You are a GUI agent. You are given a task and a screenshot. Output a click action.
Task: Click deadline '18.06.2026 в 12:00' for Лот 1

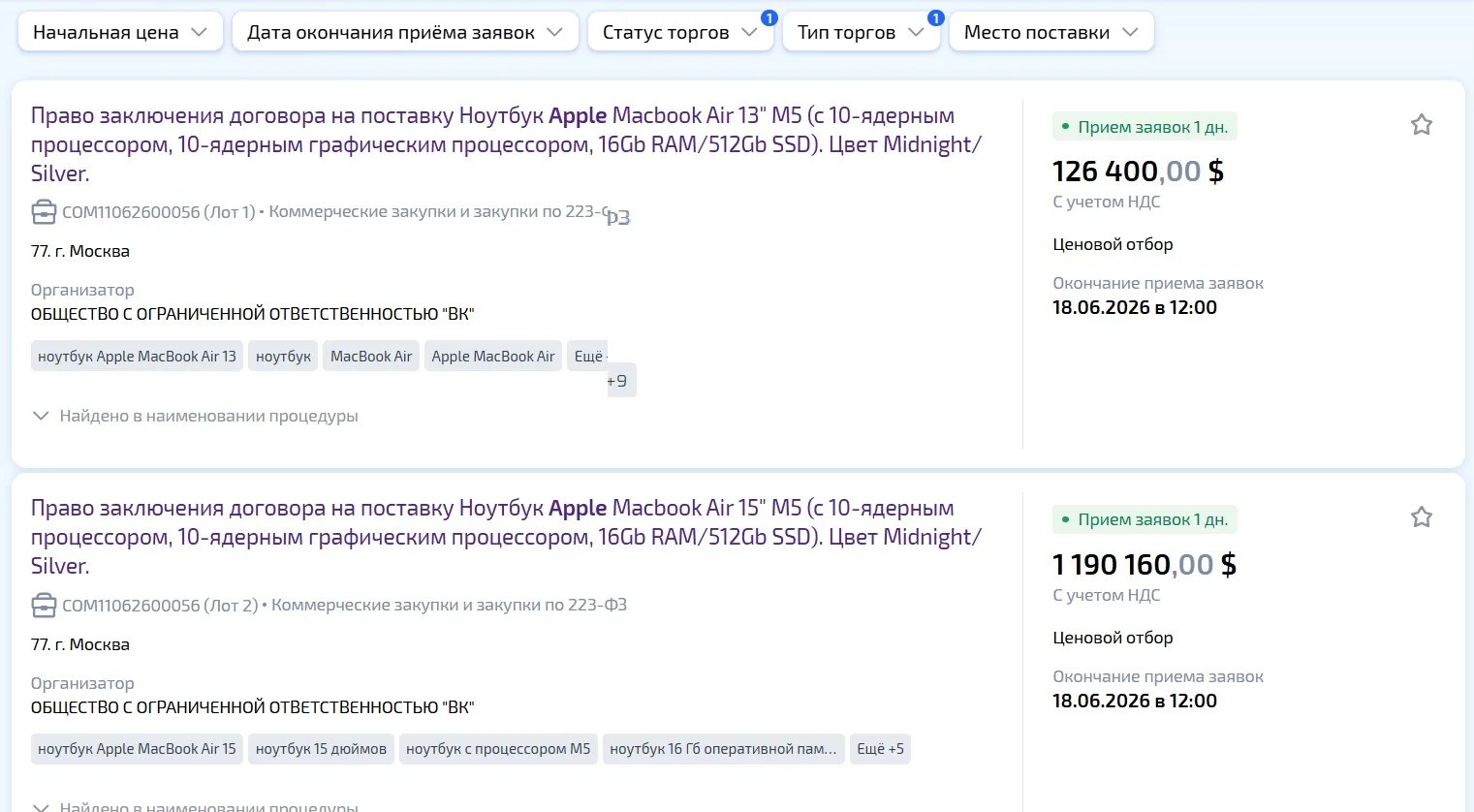coord(1135,307)
